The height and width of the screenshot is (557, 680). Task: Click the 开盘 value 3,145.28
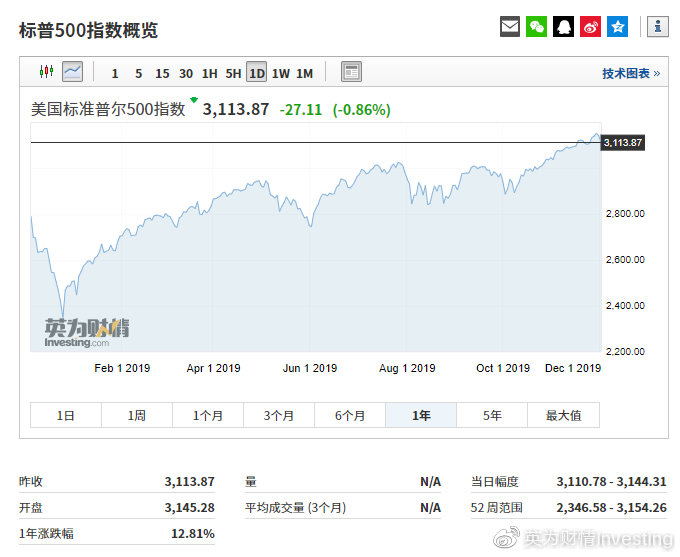click(190, 508)
